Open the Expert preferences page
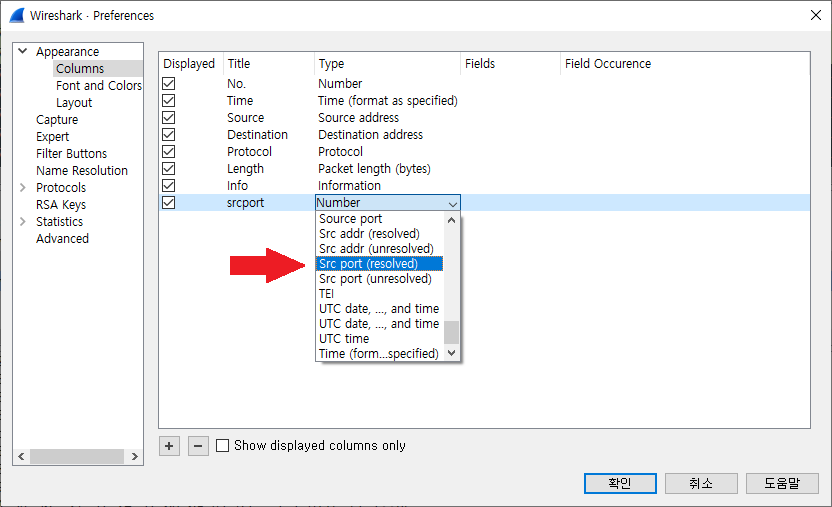Image resolution: width=832 pixels, height=507 pixels. point(53,136)
